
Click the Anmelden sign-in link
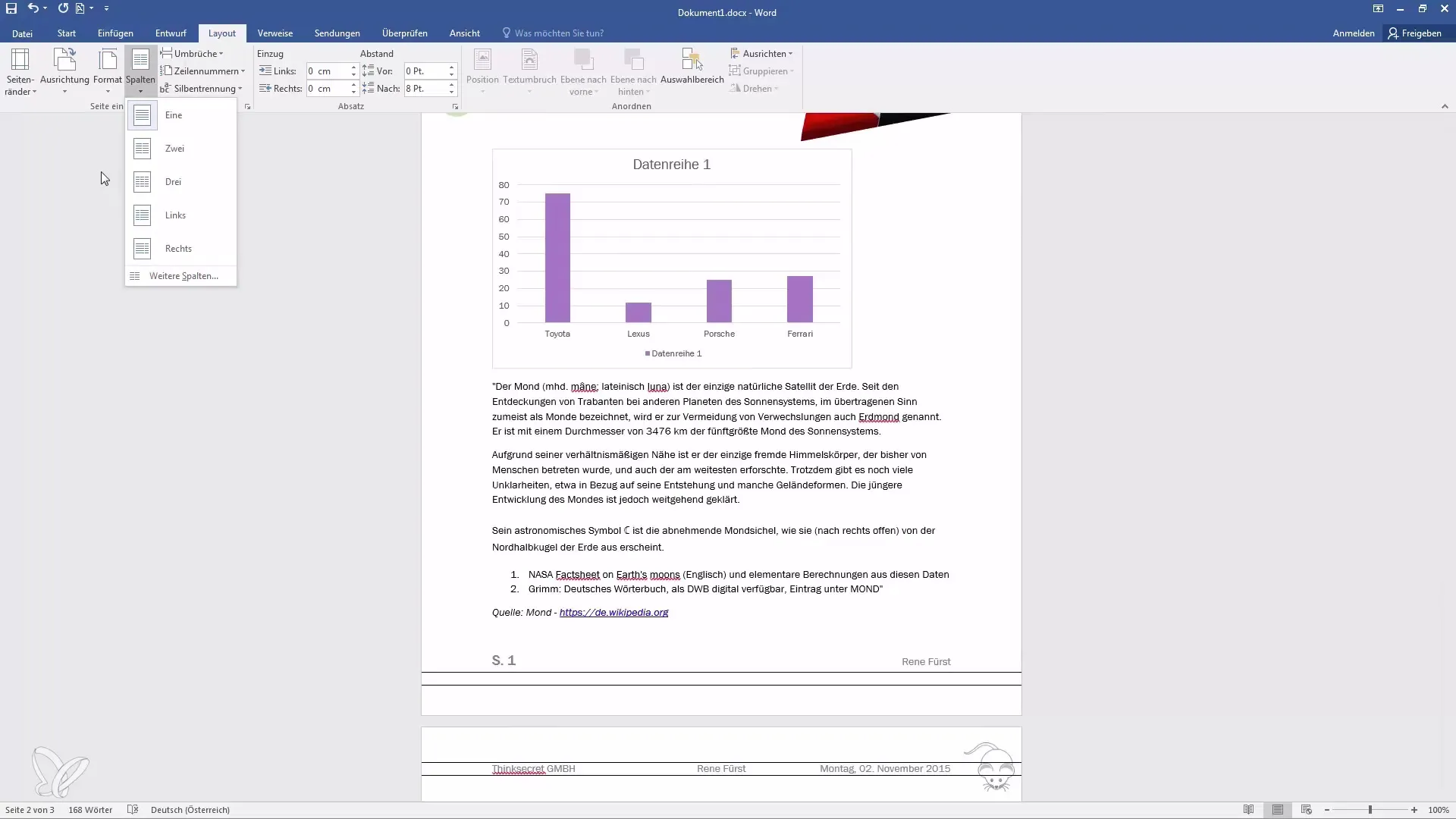pos(1354,33)
